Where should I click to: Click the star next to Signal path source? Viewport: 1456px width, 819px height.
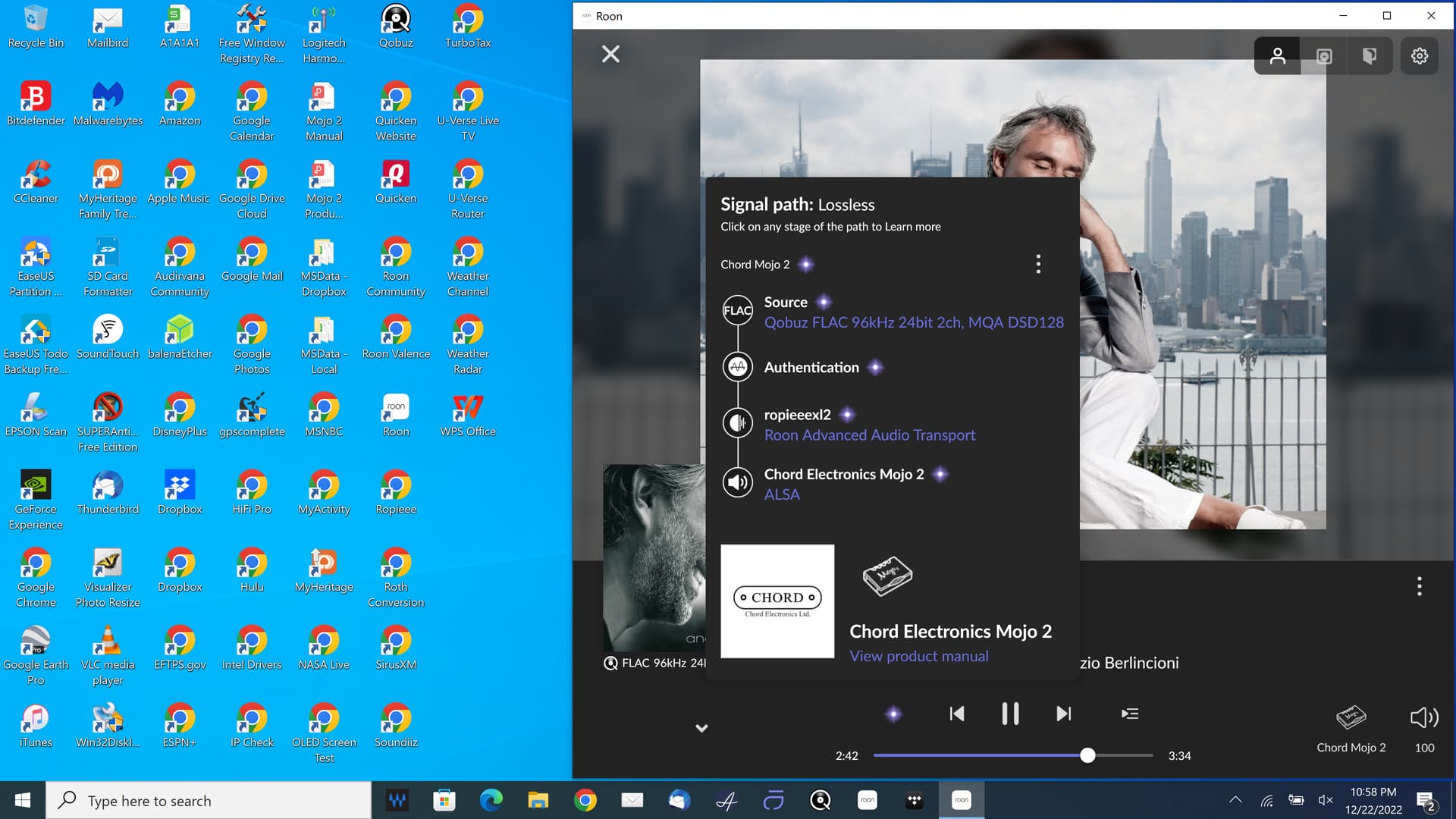tap(824, 302)
